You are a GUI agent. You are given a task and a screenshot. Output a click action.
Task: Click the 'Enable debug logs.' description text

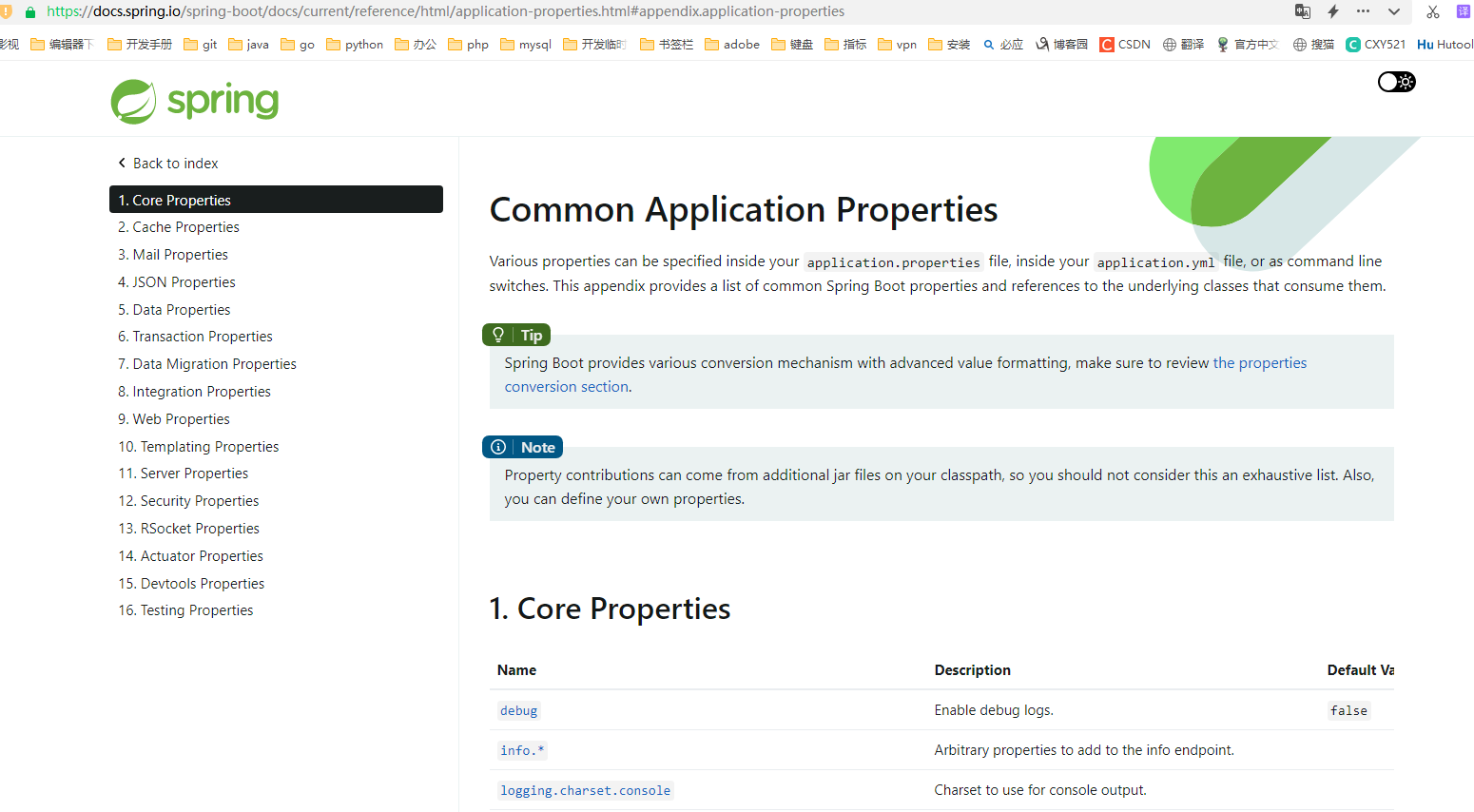[994, 710]
